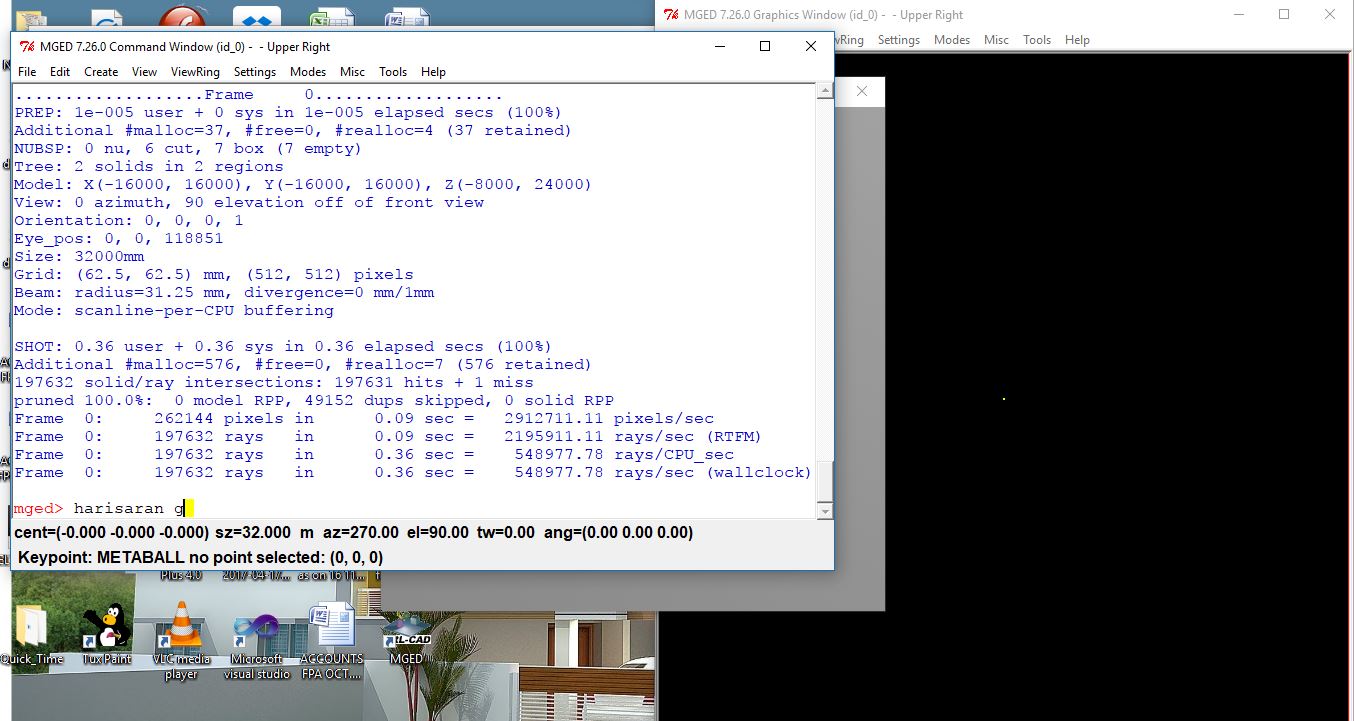Select the Word file icon next to Excel at the top of the desktop
The width and height of the screenshot is (1354, 721).
[x=407, y=18]
